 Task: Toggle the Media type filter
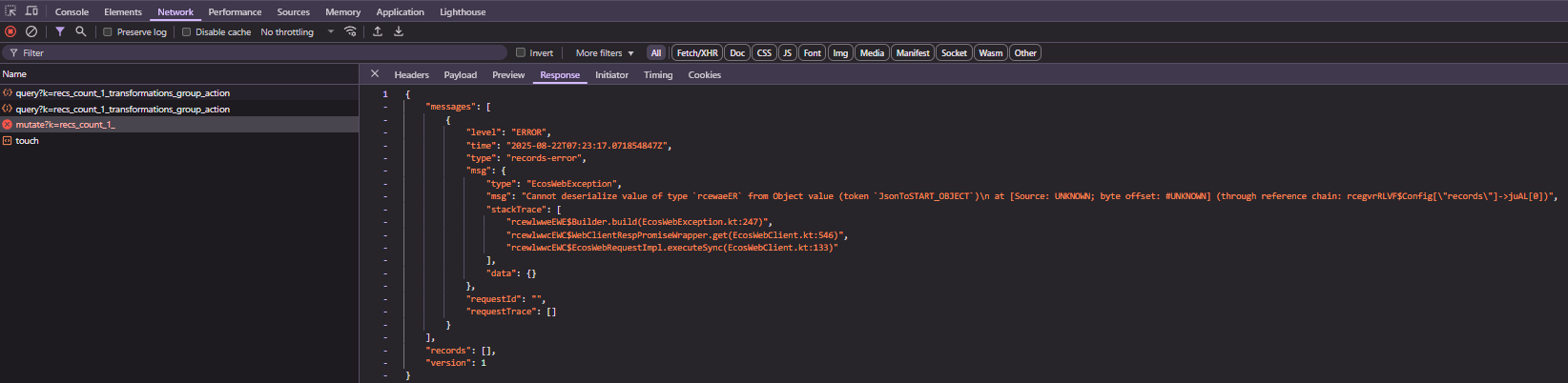click(x=872, y=53)
